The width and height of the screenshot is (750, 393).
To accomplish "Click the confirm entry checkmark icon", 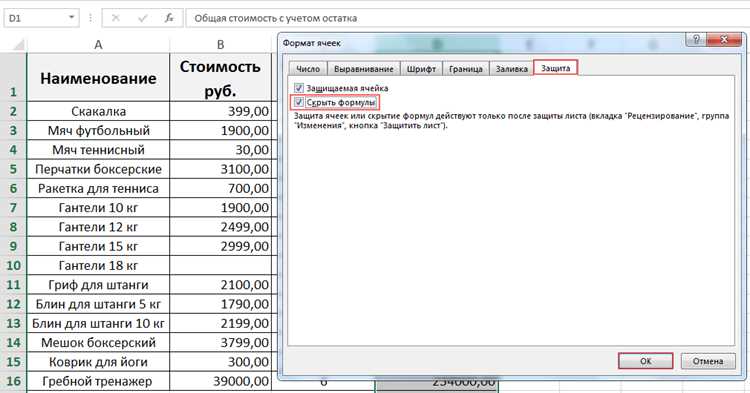I will [x=143, y=18].
